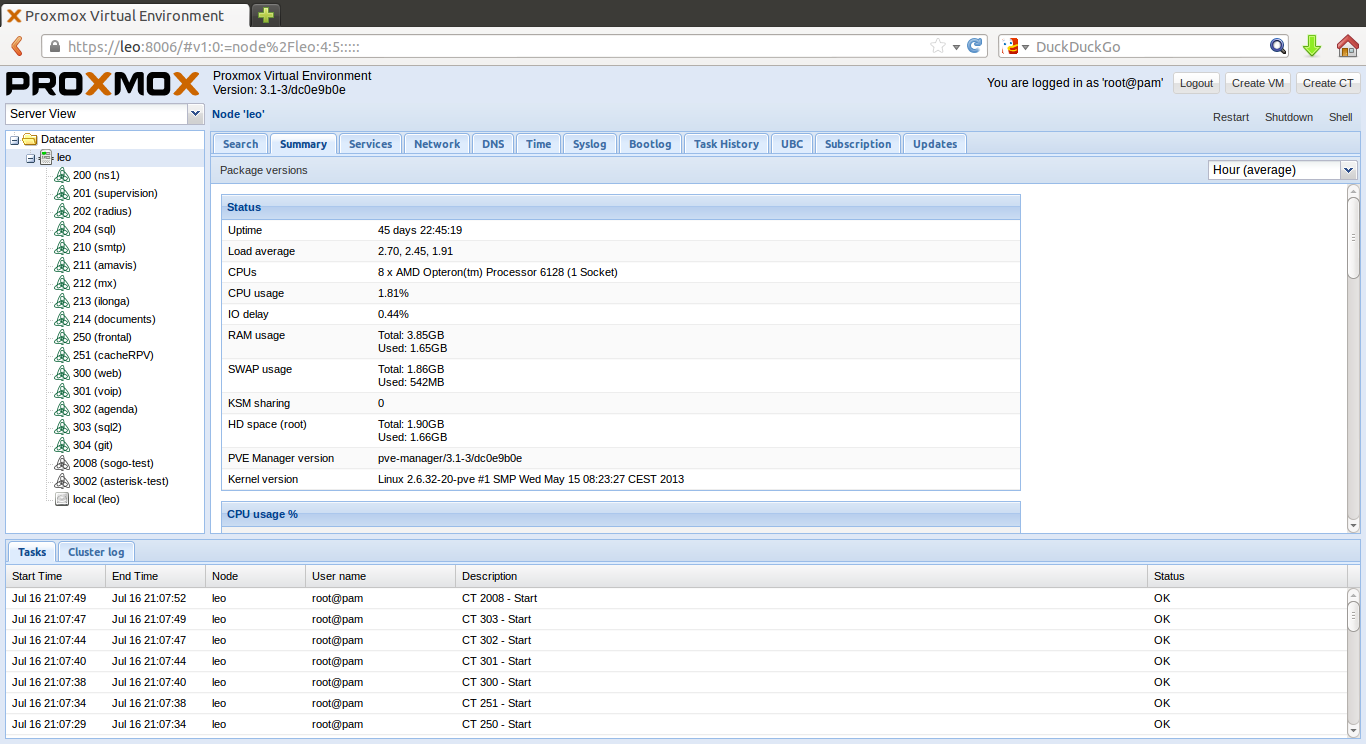1366x744 pixels.
Task: Switch to the Cluster log tab
Action: [96, 552]
